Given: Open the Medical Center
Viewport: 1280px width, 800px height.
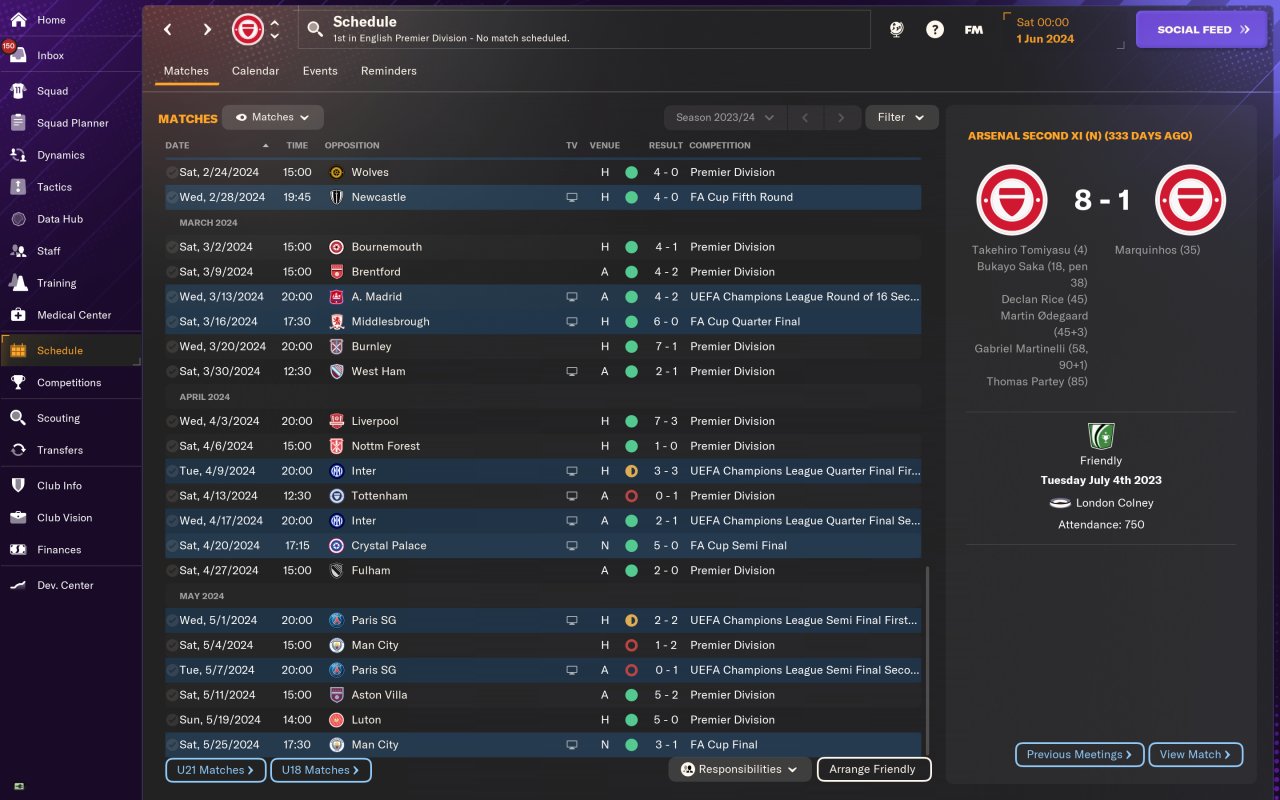Looking at the screenshot, I should coord(71,315).
